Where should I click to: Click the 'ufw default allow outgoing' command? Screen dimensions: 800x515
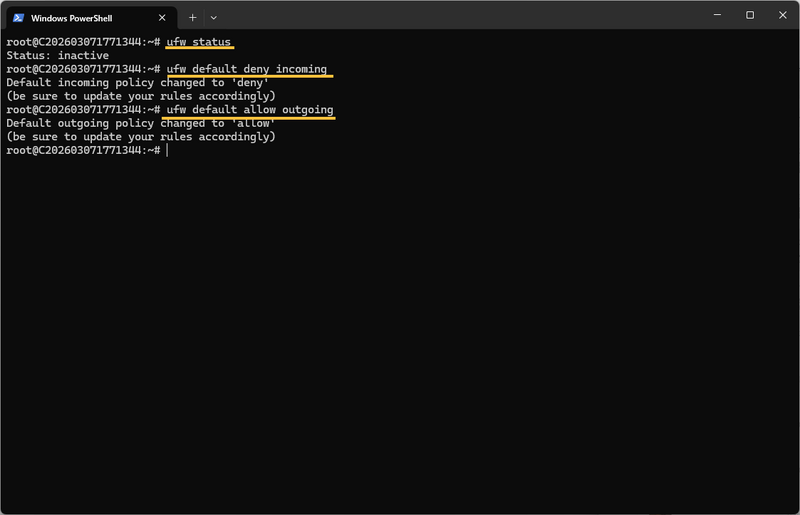pyautogui.click(x=250, y=109)
